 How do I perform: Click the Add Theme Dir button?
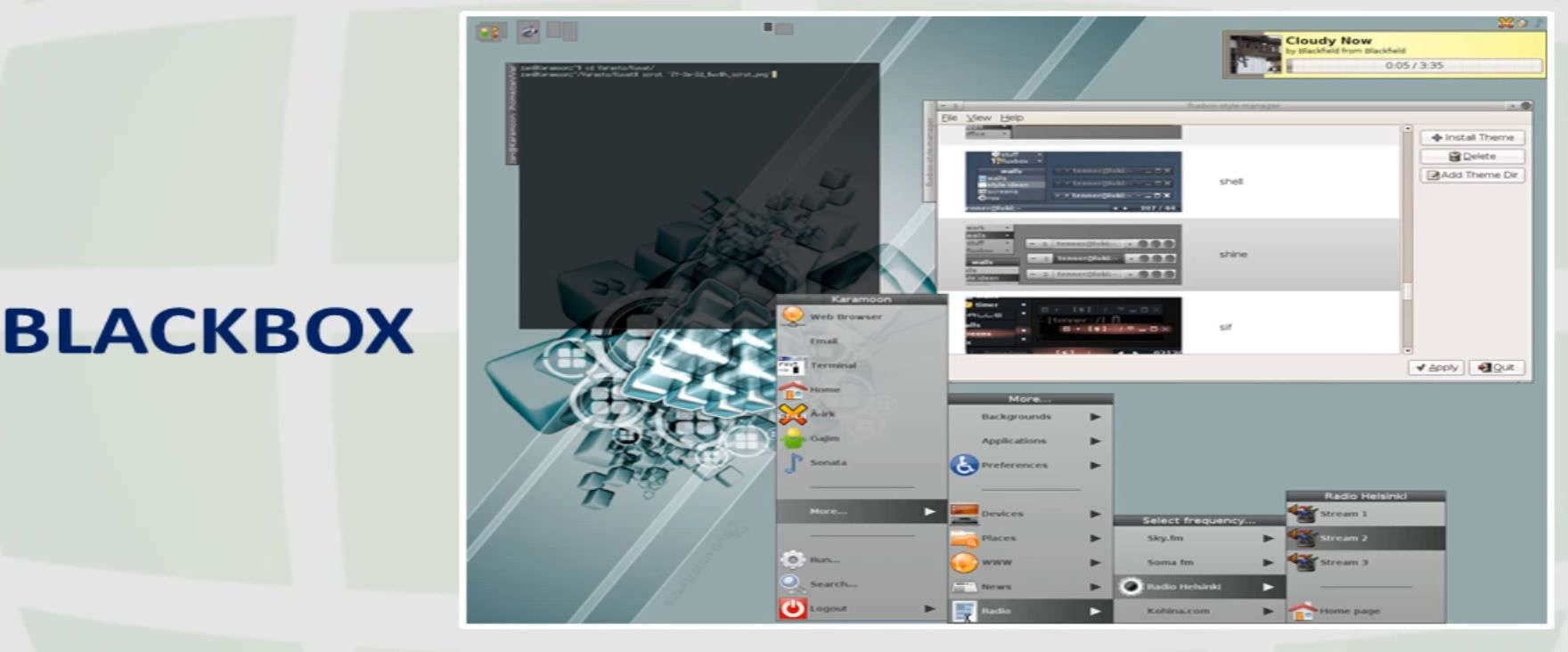coord(1473,175)
